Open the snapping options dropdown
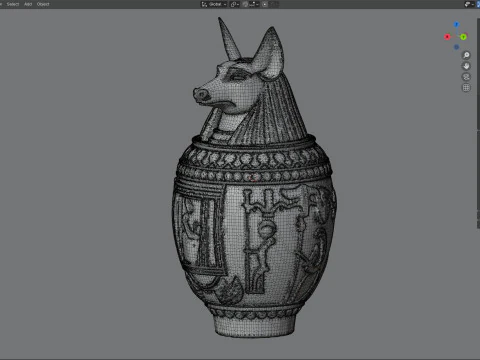Image resolution: width=480 pixels, height=360 pixels. tap(254, 4)
